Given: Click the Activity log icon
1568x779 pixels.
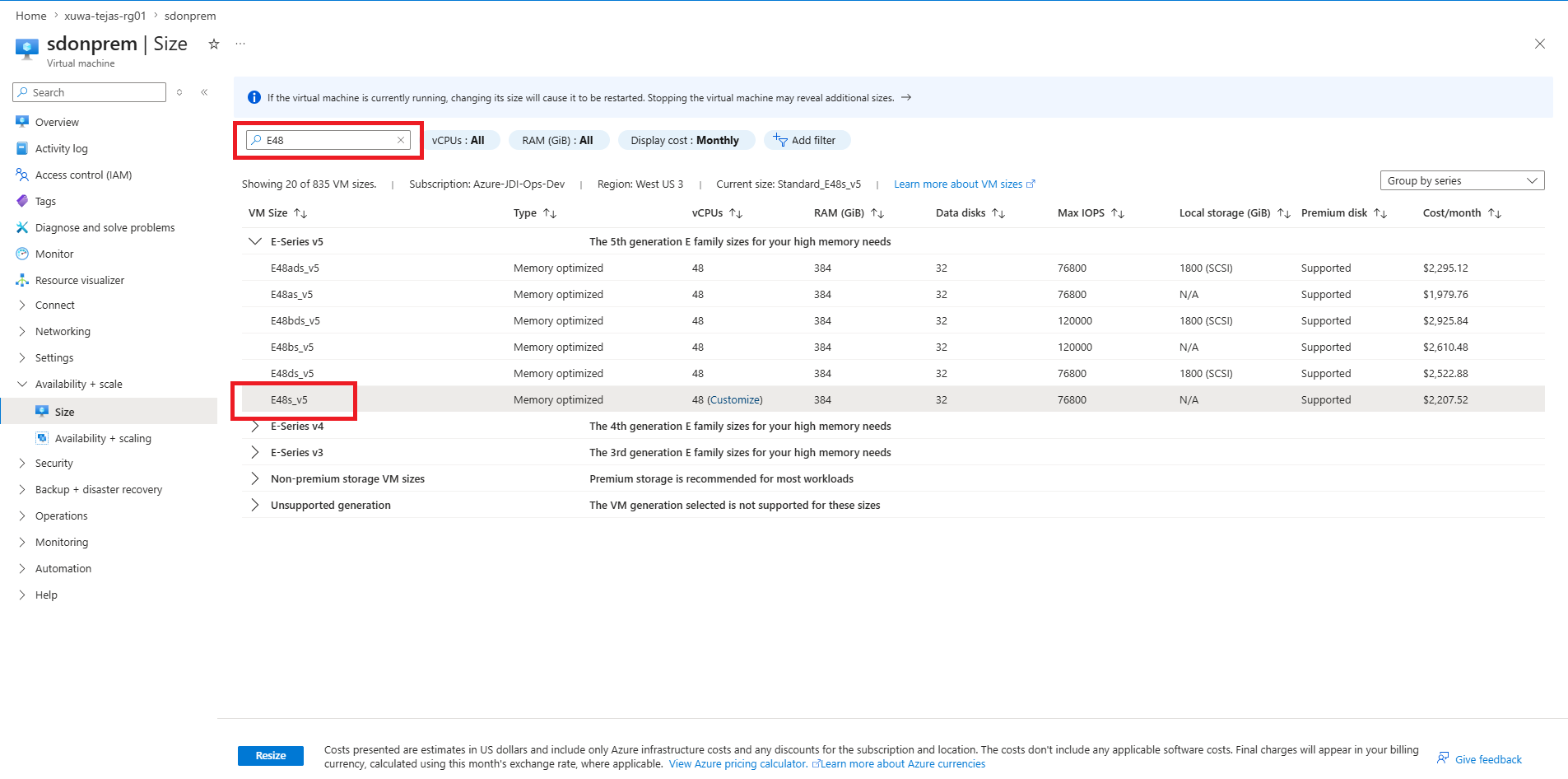Looking at the screenshot, I should (x=22, y=148).
